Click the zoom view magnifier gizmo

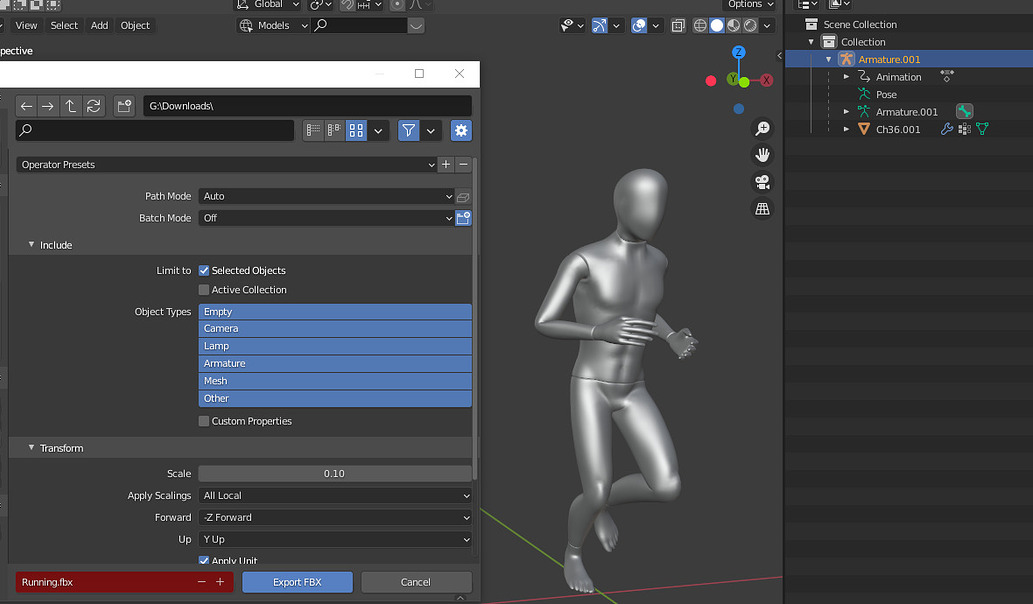tap(762, 128)
